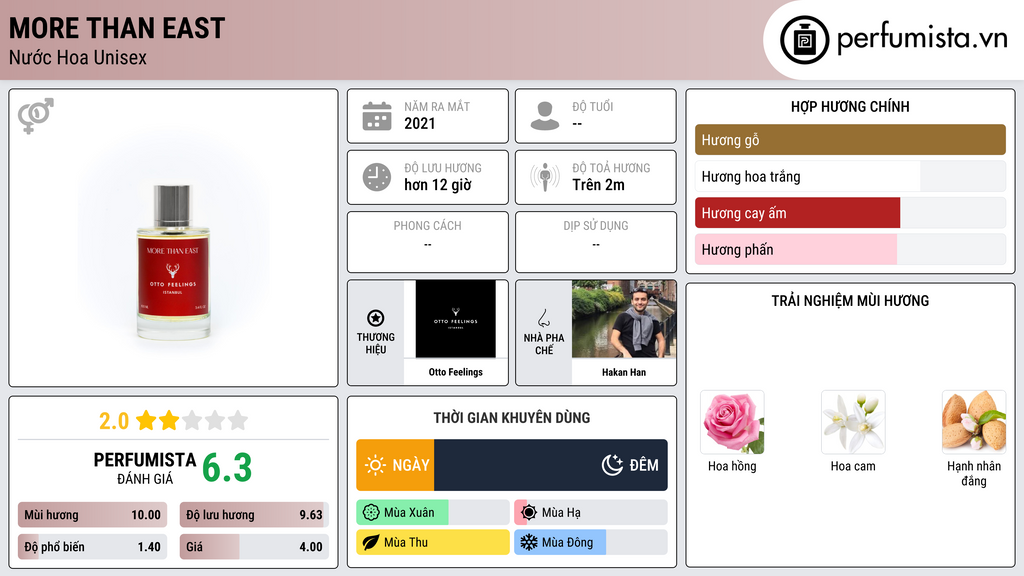Image resolution: width=1024 pixels, height=576 pixels.
Task: Click the Hương cay ấm accord bar
Action: [x=850, y=213]
